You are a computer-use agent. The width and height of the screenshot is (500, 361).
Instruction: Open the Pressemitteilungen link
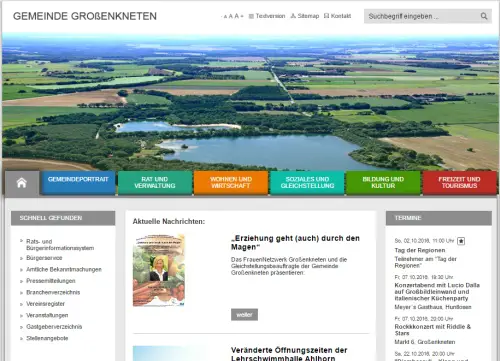[51, 281]
